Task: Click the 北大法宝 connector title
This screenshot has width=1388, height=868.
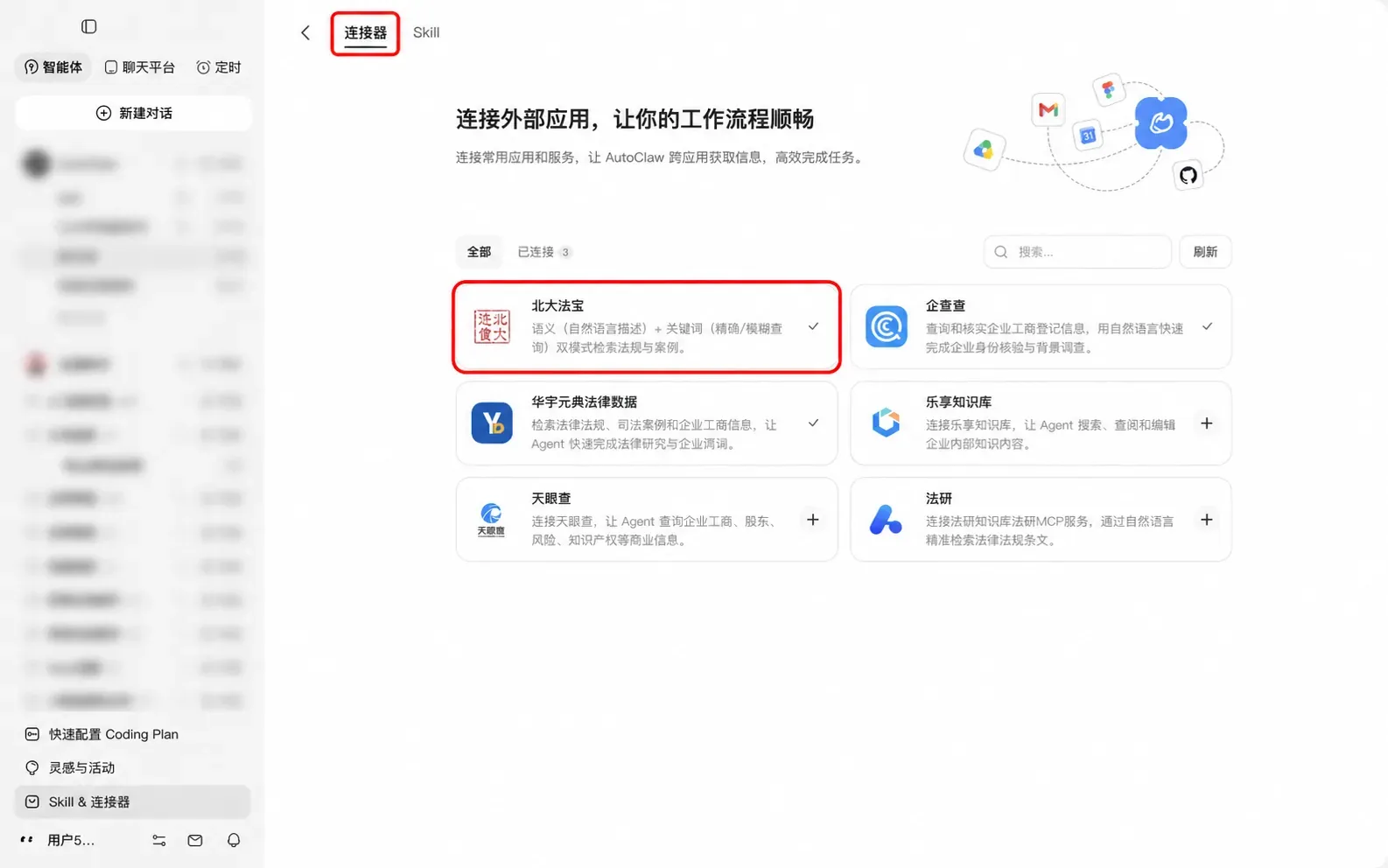Action: (557, 305)
